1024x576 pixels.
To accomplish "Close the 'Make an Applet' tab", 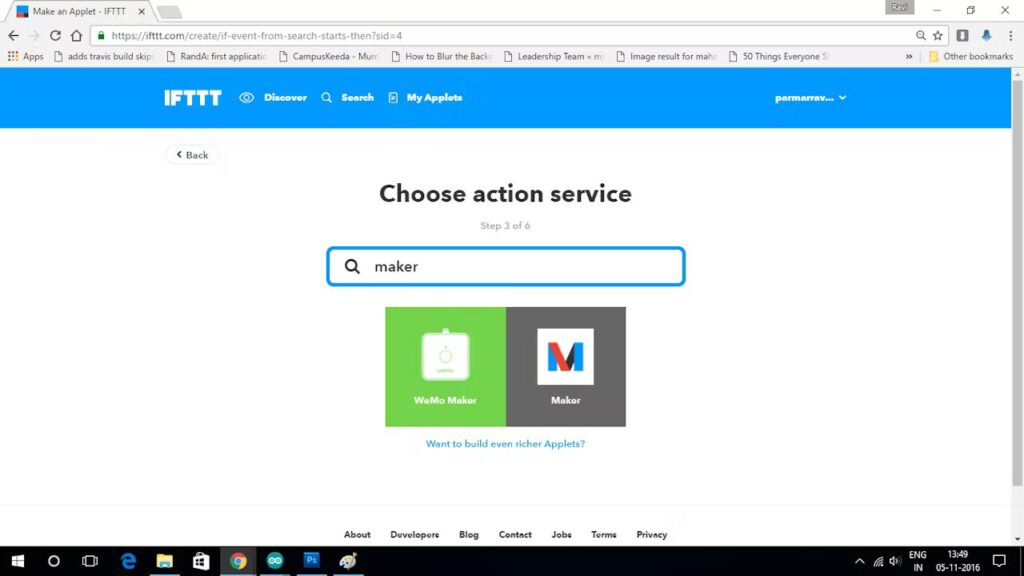I will 142,12.
